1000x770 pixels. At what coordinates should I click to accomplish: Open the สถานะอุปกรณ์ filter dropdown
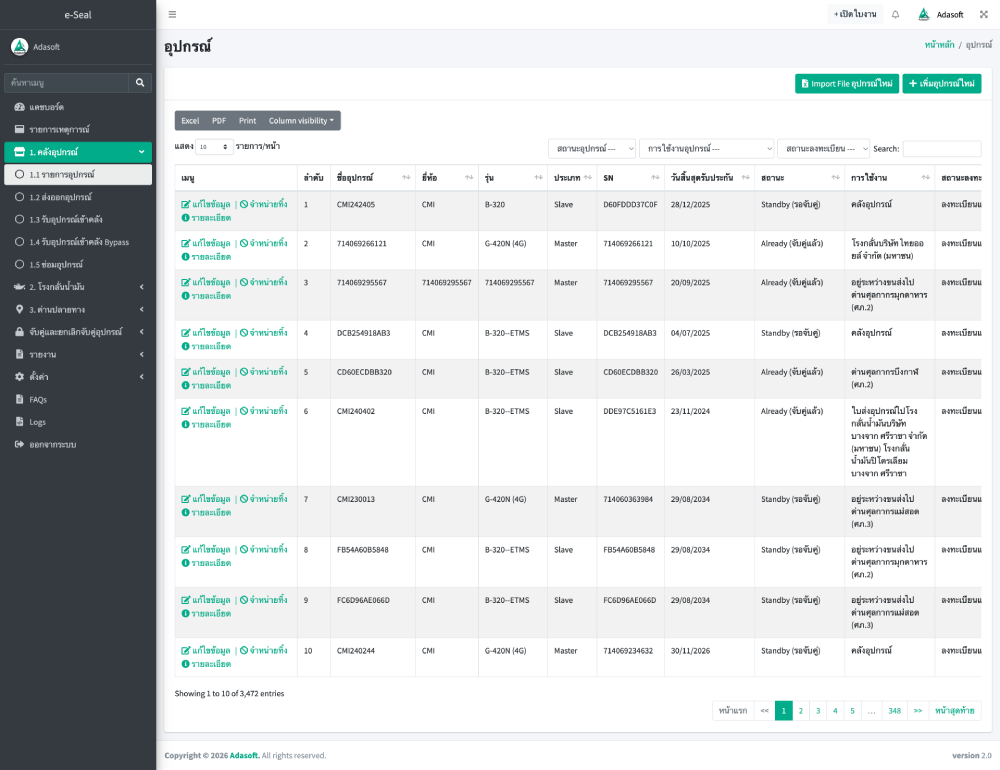[592, 149]
